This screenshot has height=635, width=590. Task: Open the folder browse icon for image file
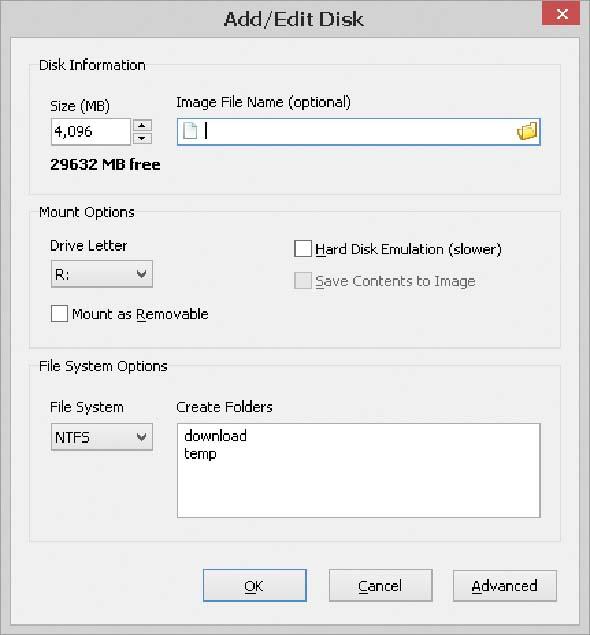point(527,131)
